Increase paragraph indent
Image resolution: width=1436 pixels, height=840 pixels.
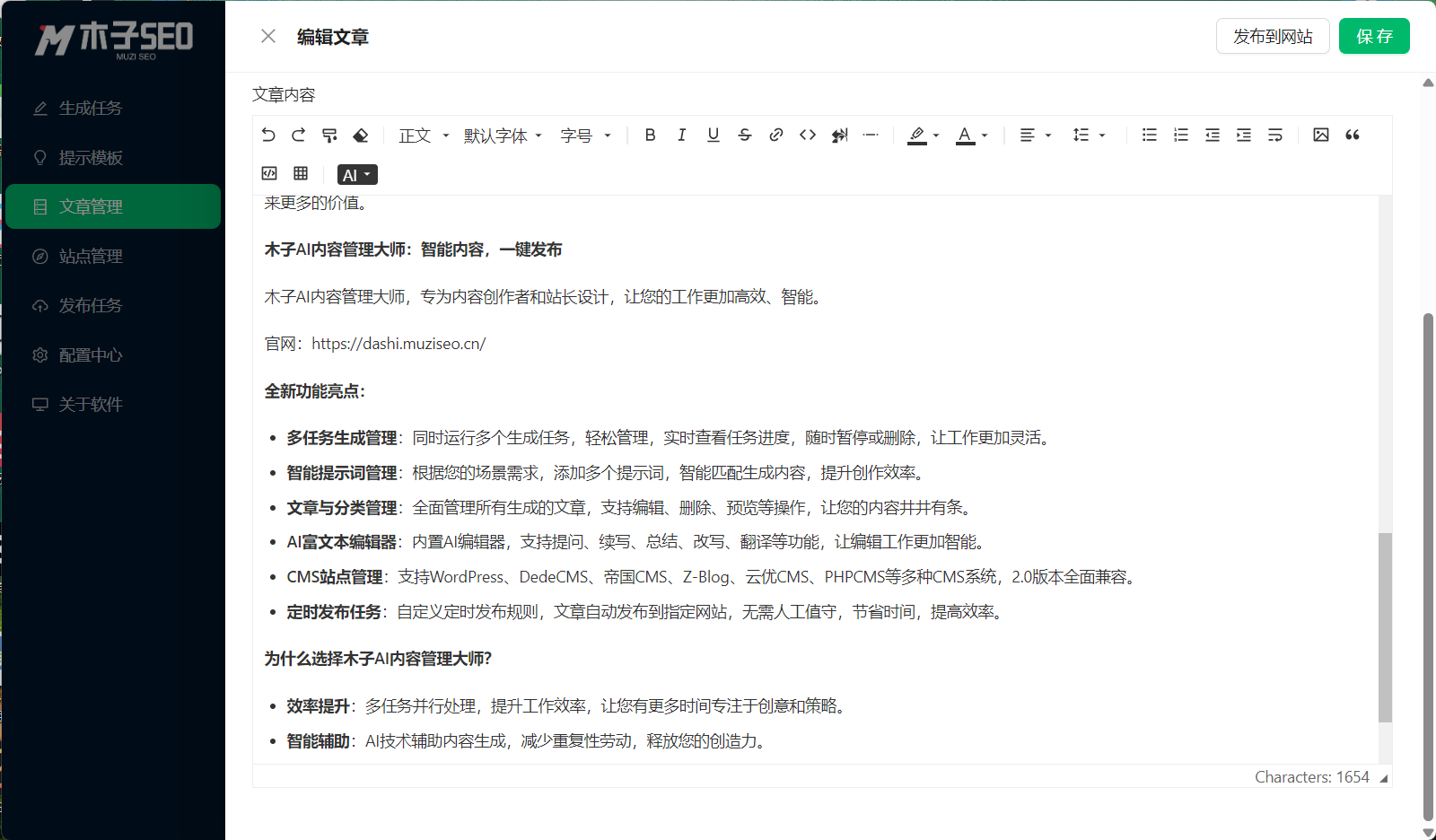pyautogui.click(x=1244, y=135)
